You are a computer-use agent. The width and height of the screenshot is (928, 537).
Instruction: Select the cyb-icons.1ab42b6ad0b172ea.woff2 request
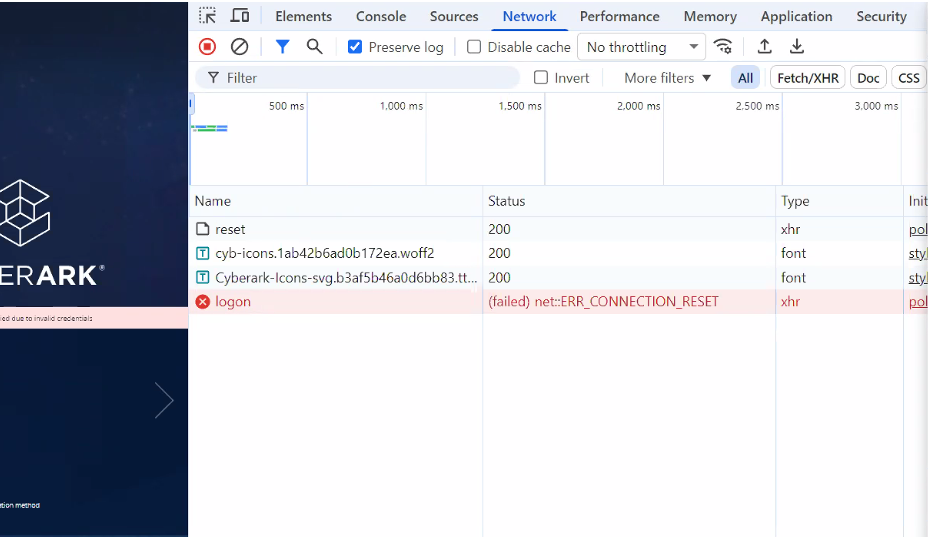[558, 253]
